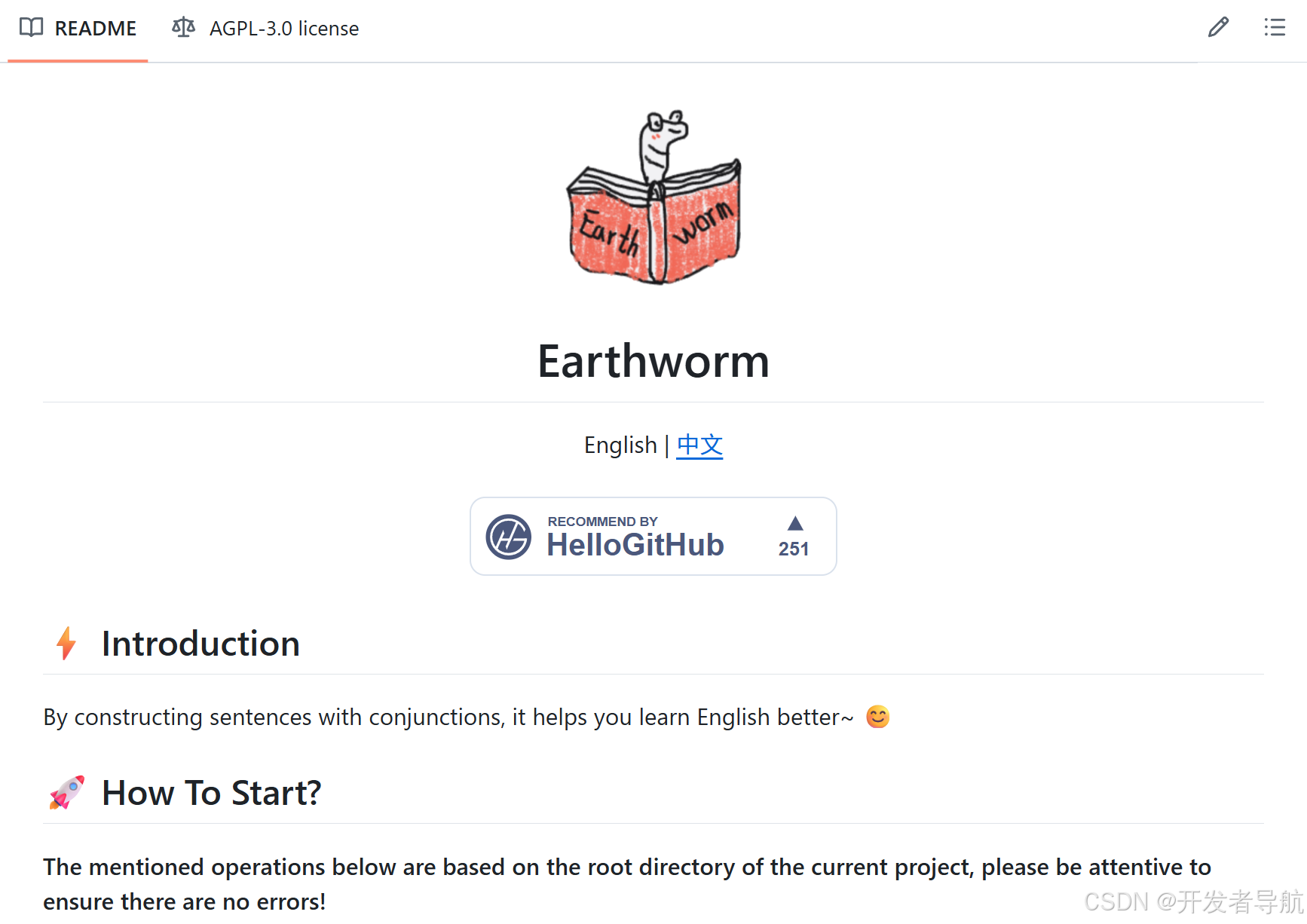1307x924 pixels.
Task: Click the HelloGitHub circular logo
Action: (x=508, y=537)
